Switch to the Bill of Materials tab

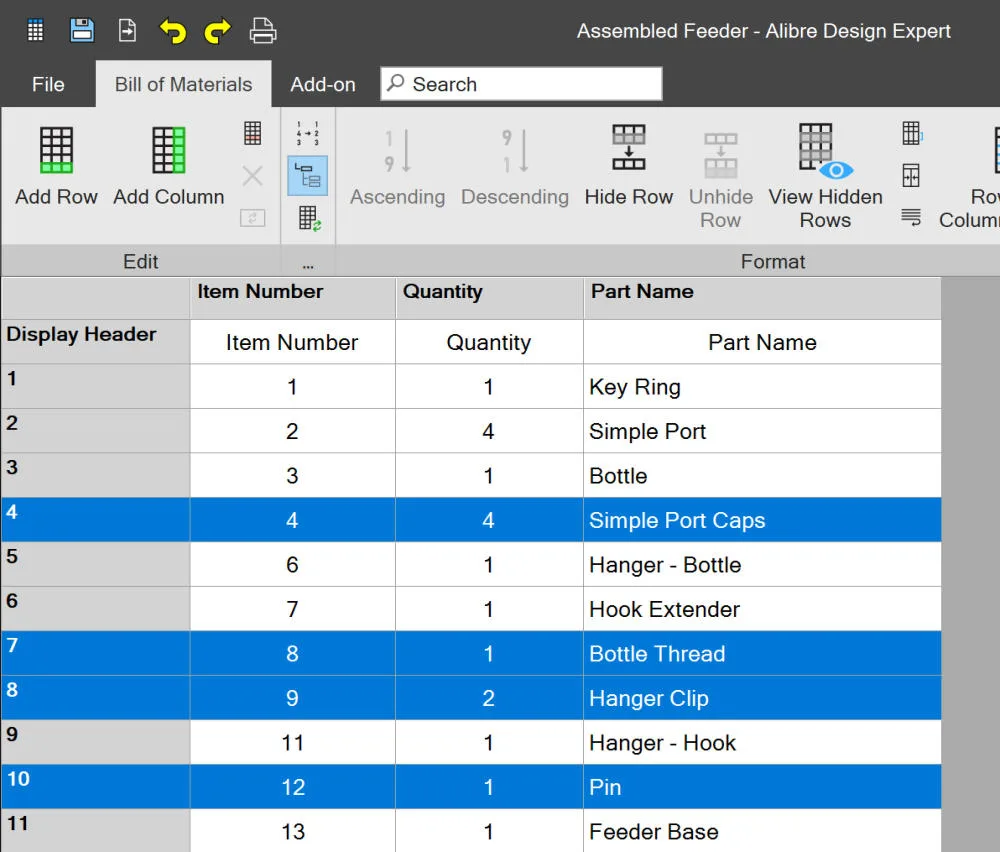(x=184, y=84)
